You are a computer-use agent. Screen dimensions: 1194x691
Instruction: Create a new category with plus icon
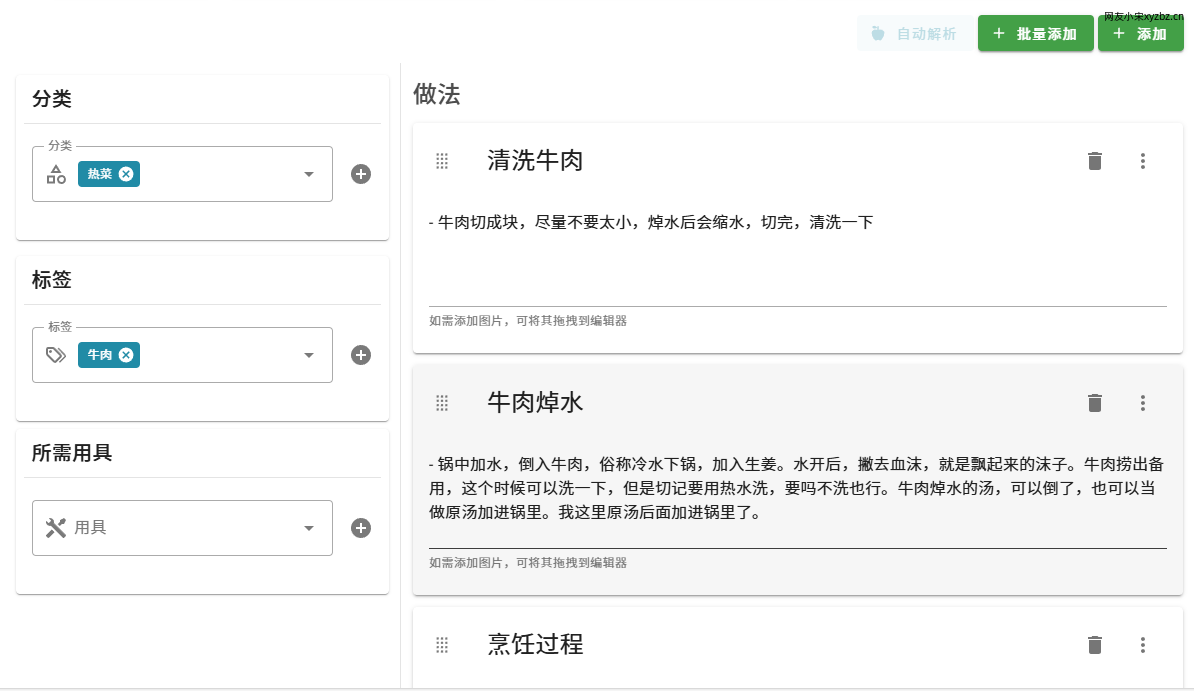(361, 174)
